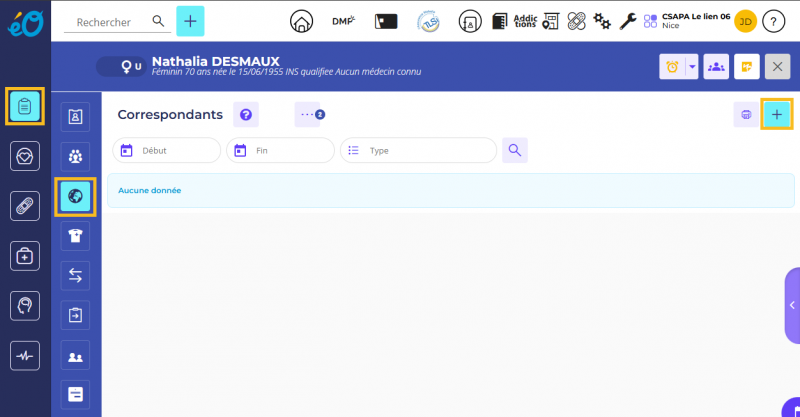800x417 pixels.
Task: Click the search magnifier filter button
Action: (x=515, y=150)
